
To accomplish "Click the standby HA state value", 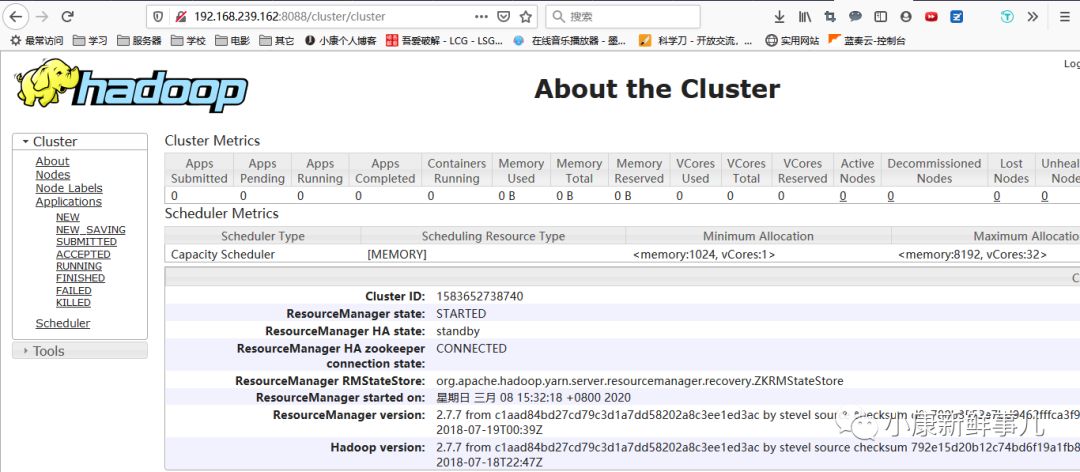I will pos(458,331).
